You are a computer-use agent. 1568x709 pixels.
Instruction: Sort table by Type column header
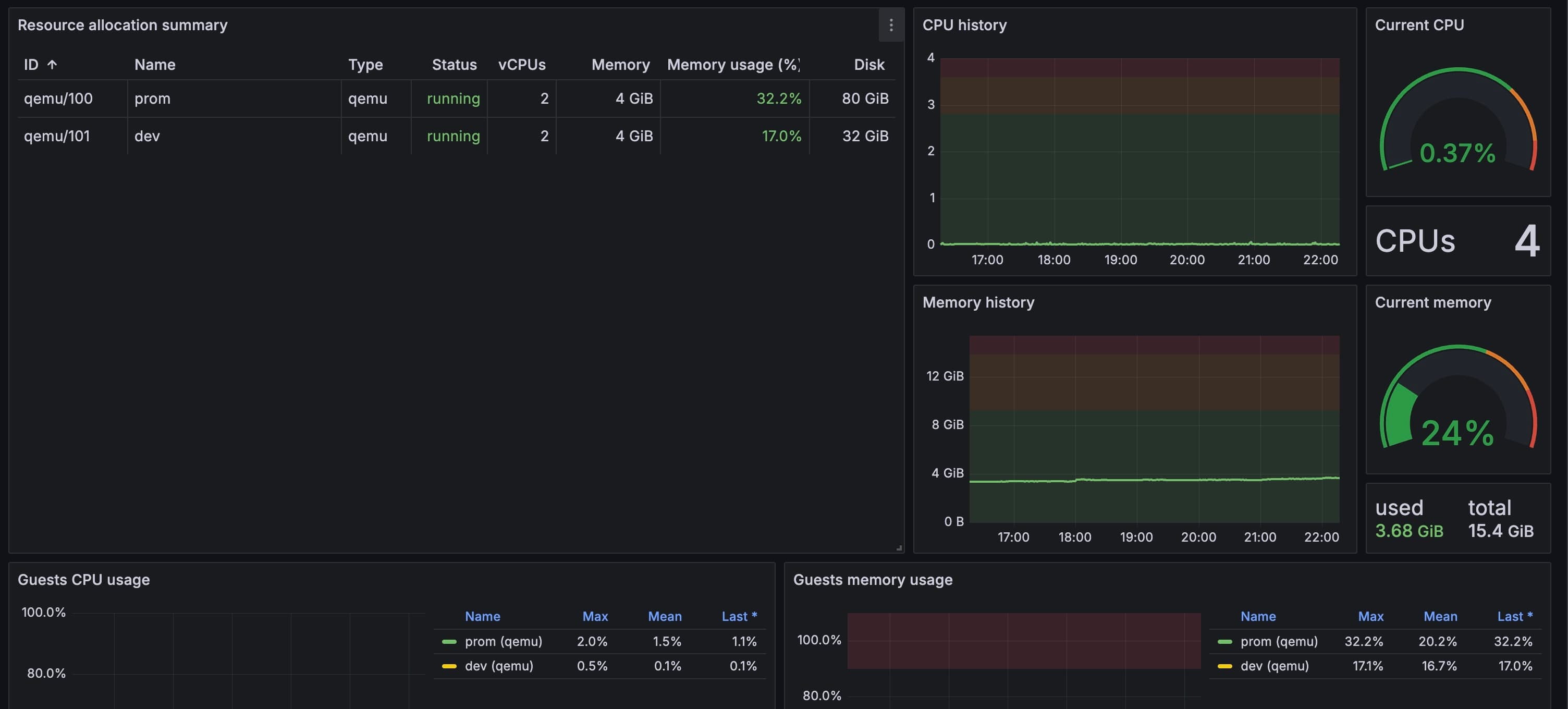pyautogui.click(x=365, y=65)
